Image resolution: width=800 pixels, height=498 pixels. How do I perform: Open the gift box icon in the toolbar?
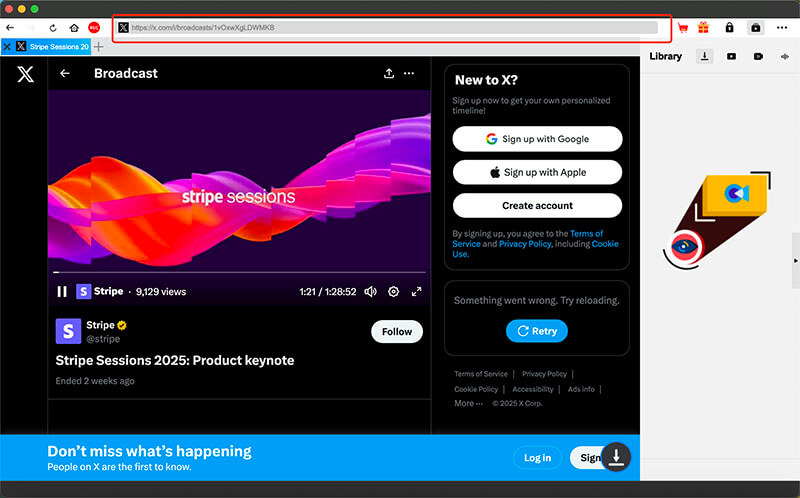[x=704, y=28]
